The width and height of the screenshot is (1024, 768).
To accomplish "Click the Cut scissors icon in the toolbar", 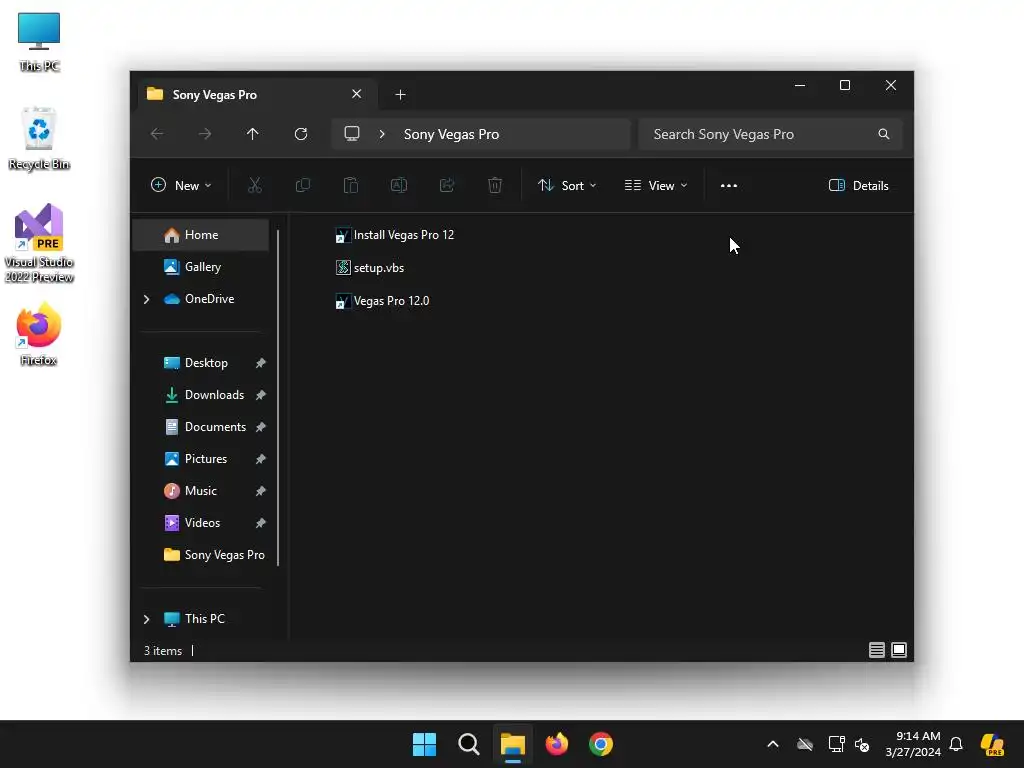I will coord(255,185).
